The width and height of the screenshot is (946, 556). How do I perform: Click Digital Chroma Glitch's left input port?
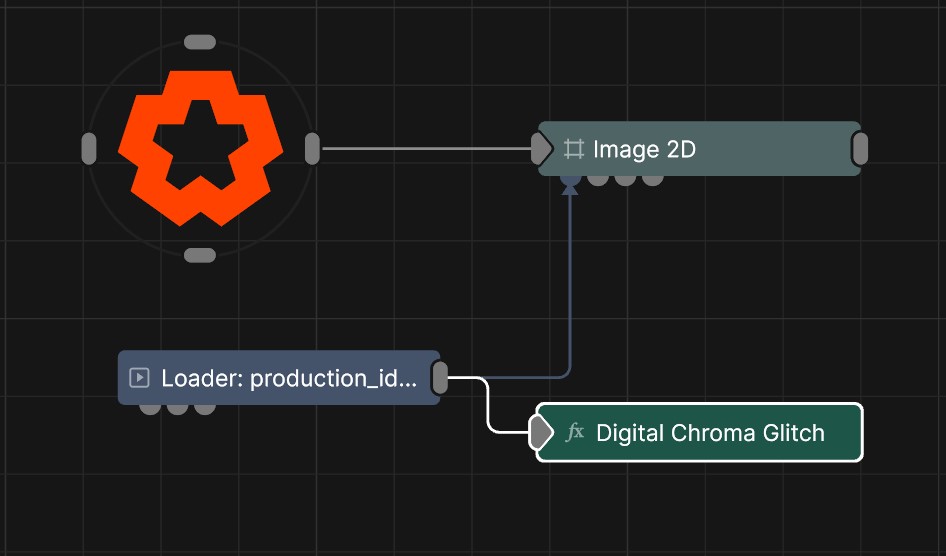point(540,433)
